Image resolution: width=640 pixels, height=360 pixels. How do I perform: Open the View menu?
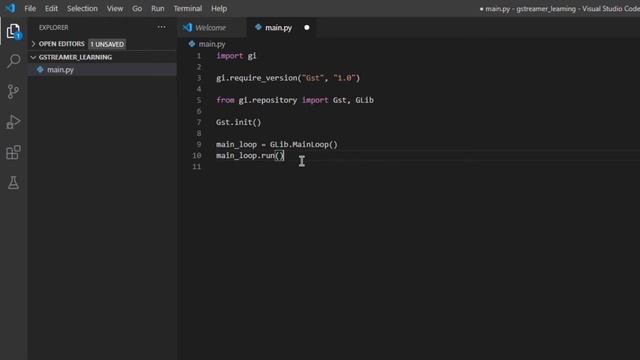click(115, 8)
